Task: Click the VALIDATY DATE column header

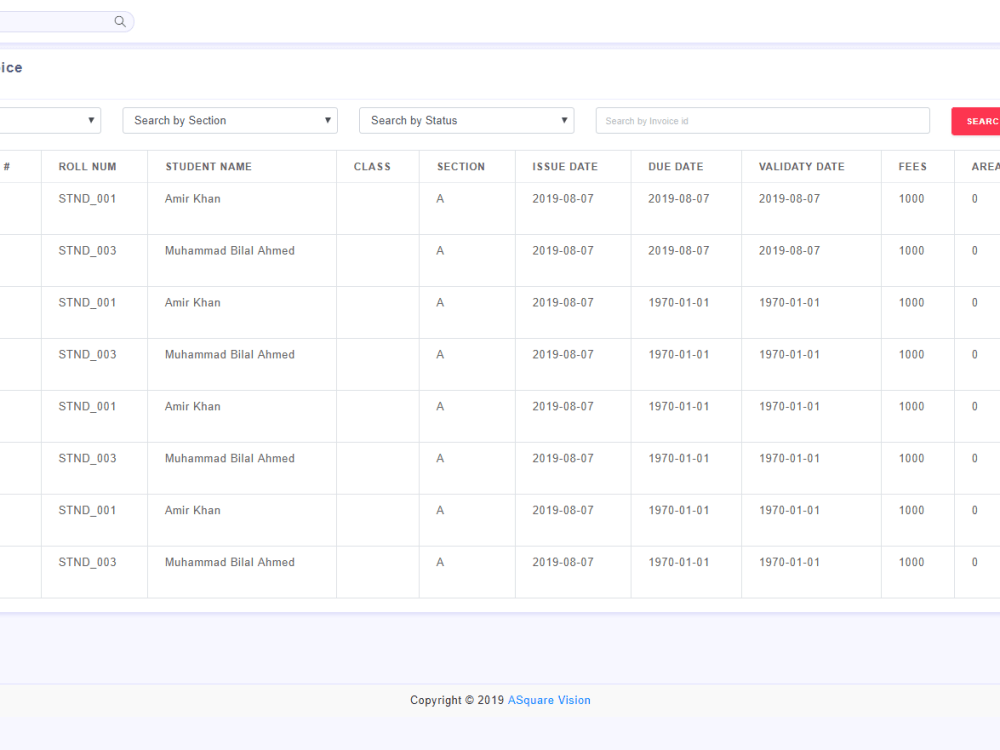Action: pyautogui.click(x=802, y=166)
